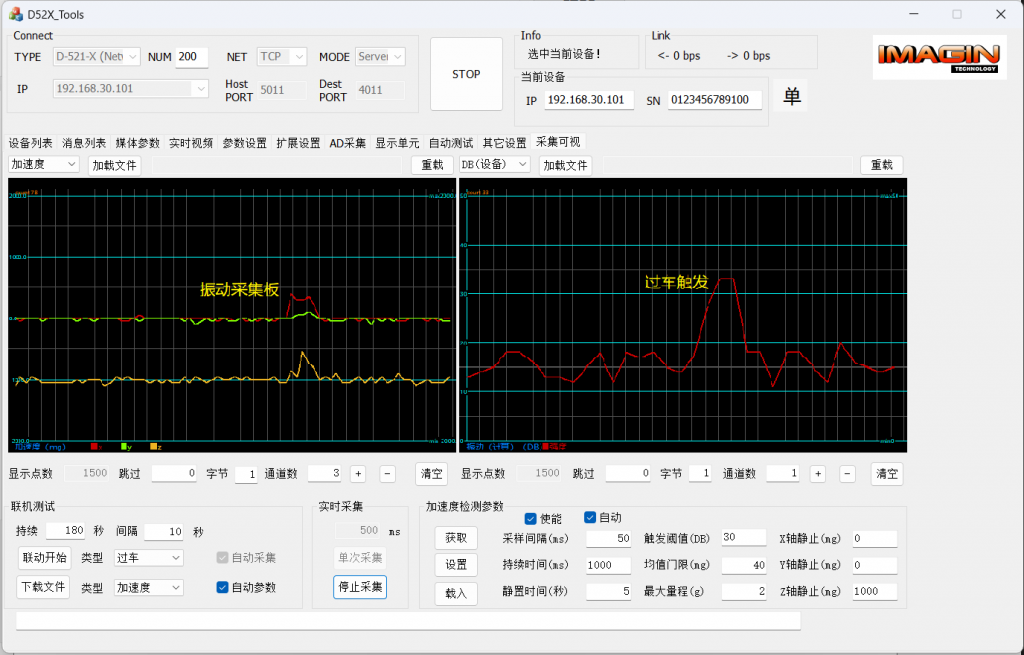Toggle the 使能 enable checkbox
This screenshot has height=655, width=1024.
click(x=530, y=519)
